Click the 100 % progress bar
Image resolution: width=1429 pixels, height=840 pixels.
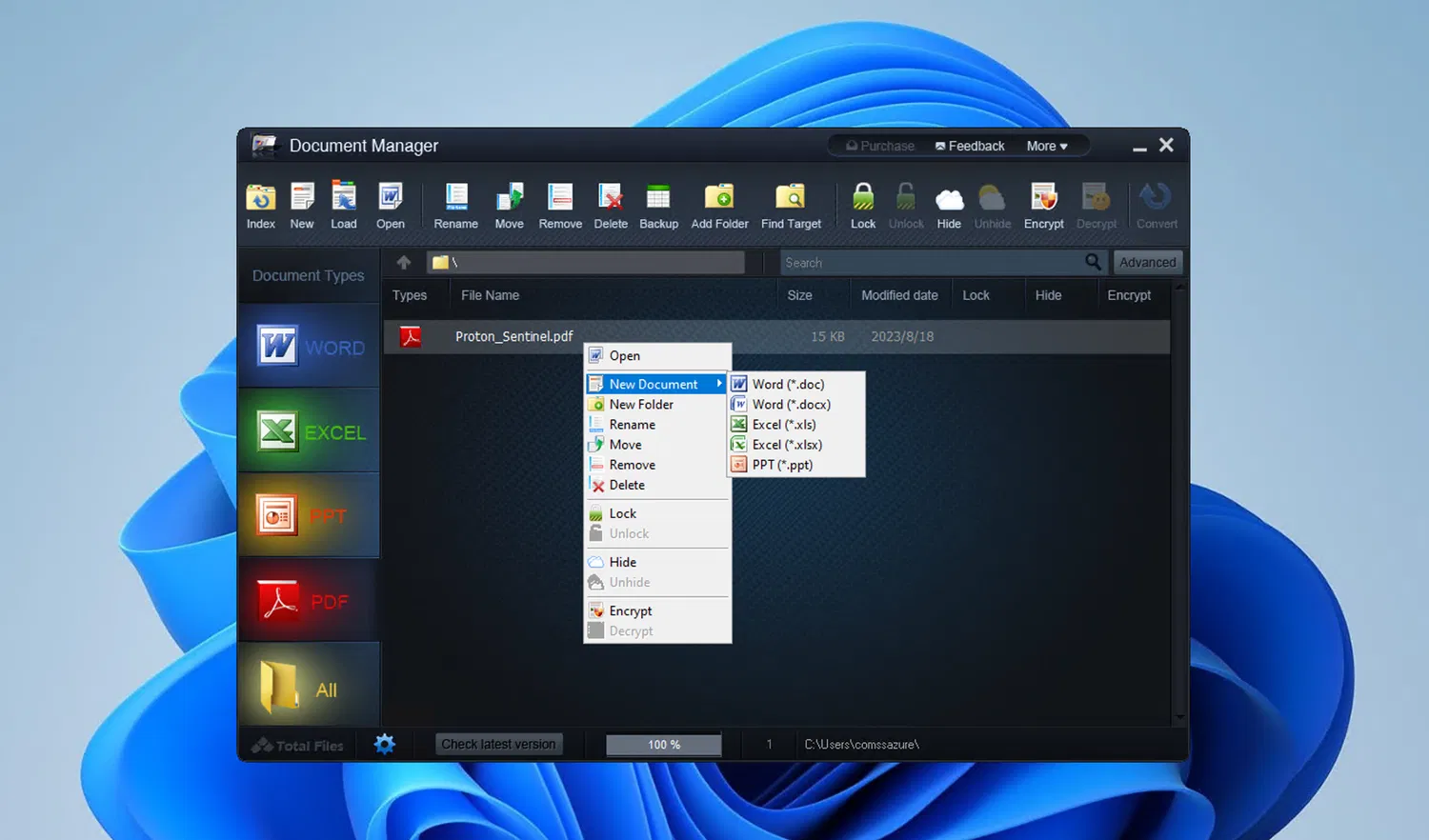663,745
